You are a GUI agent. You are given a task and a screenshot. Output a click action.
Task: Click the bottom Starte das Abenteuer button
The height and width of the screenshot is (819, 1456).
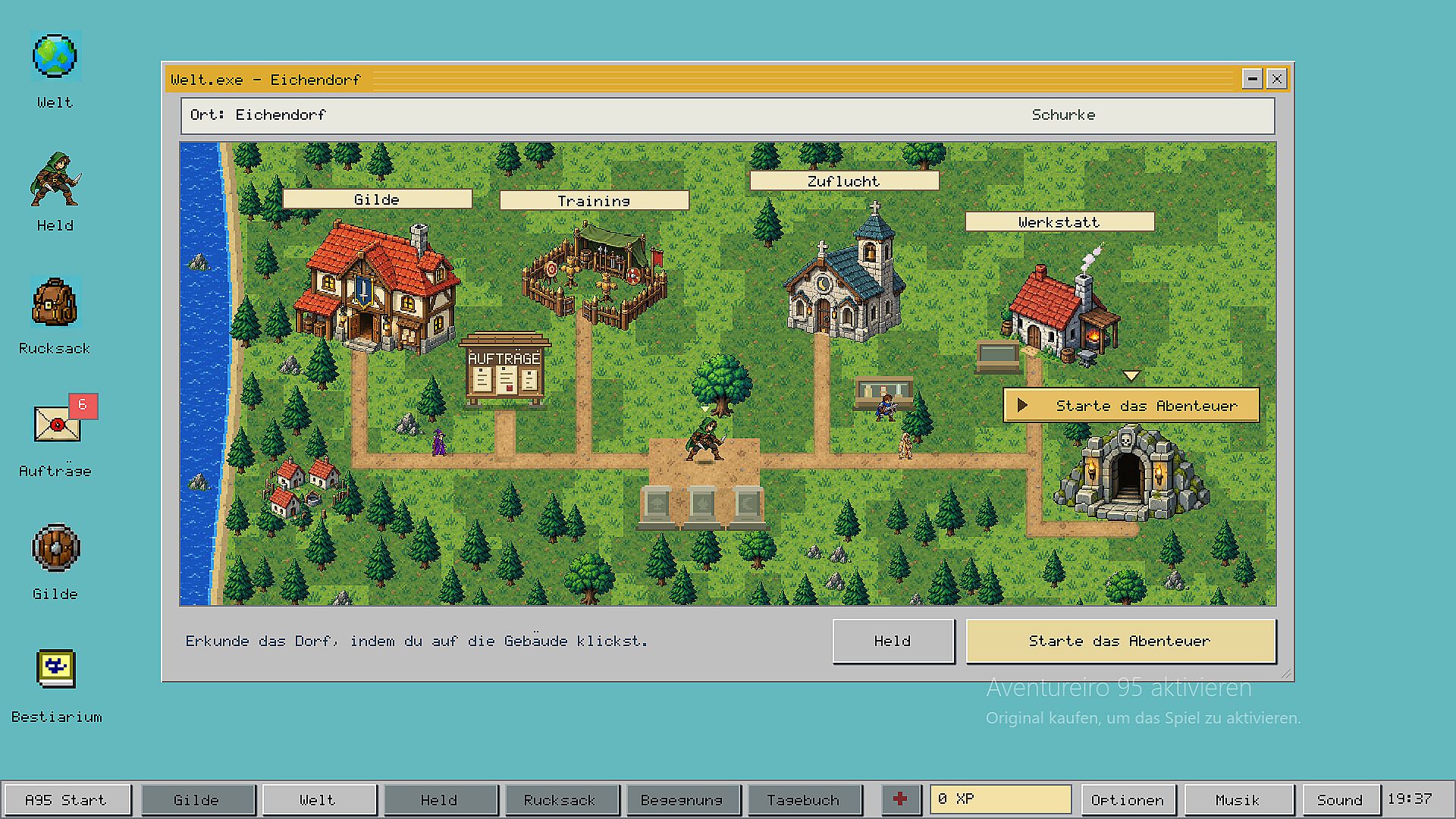(1120, 641)
